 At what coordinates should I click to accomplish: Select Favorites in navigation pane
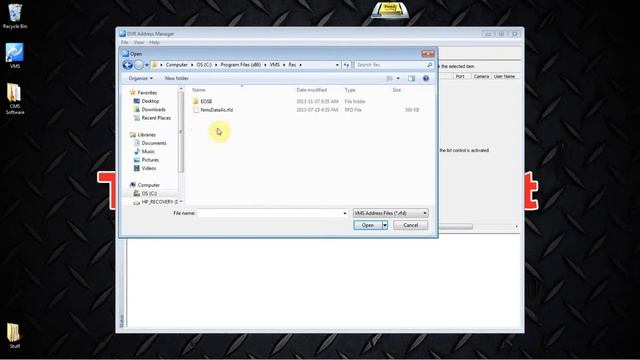tap(143, 93)
